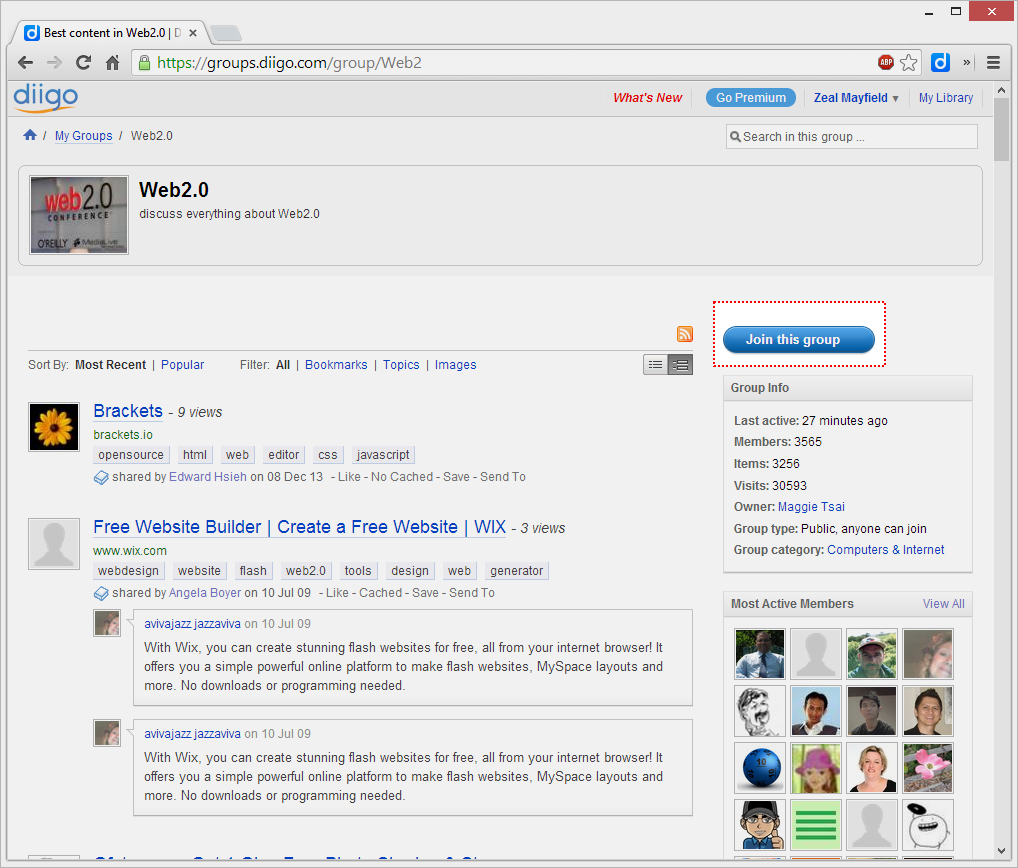Sort items by Most Recent
This screenshot has width=1018, height=868.
point(110,365)
